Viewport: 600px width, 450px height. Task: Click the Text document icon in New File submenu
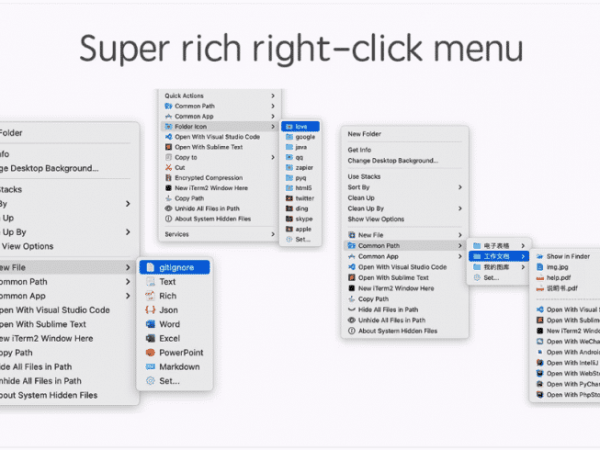150,282
